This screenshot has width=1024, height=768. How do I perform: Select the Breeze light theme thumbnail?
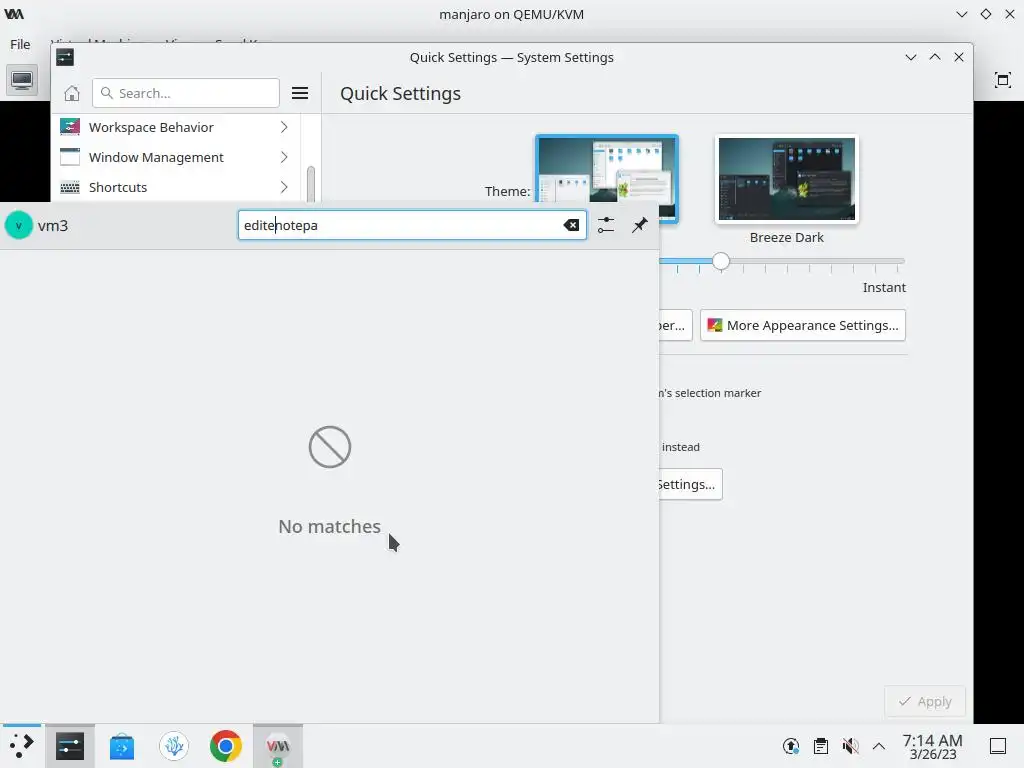pyautogui.click(x=607, y=168)
